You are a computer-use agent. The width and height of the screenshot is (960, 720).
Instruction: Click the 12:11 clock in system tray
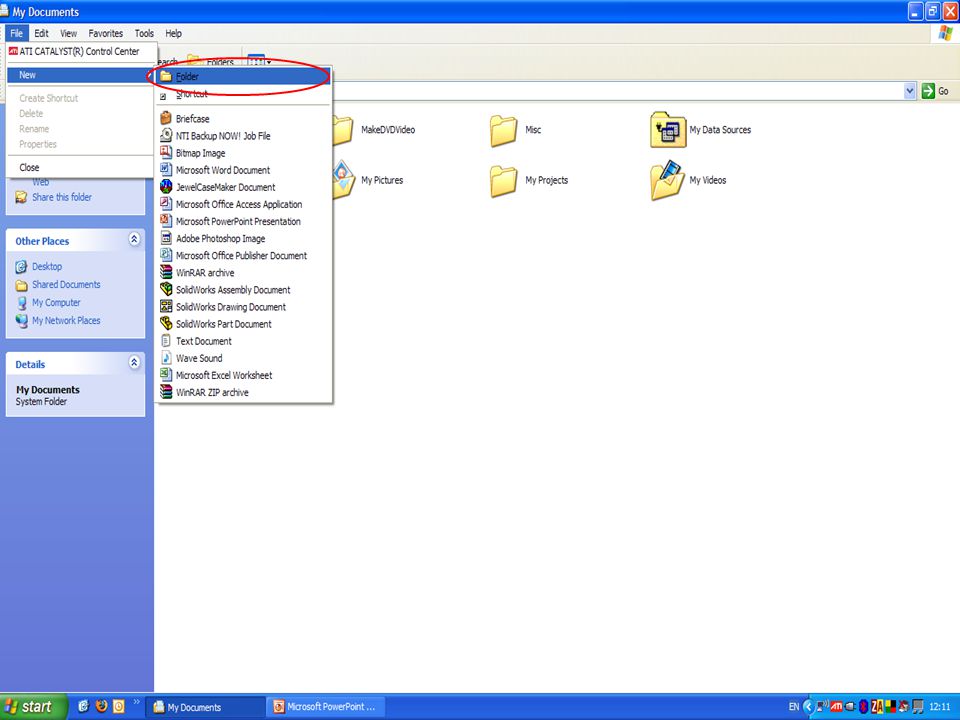pyautogui.click(x=939, y=707)
